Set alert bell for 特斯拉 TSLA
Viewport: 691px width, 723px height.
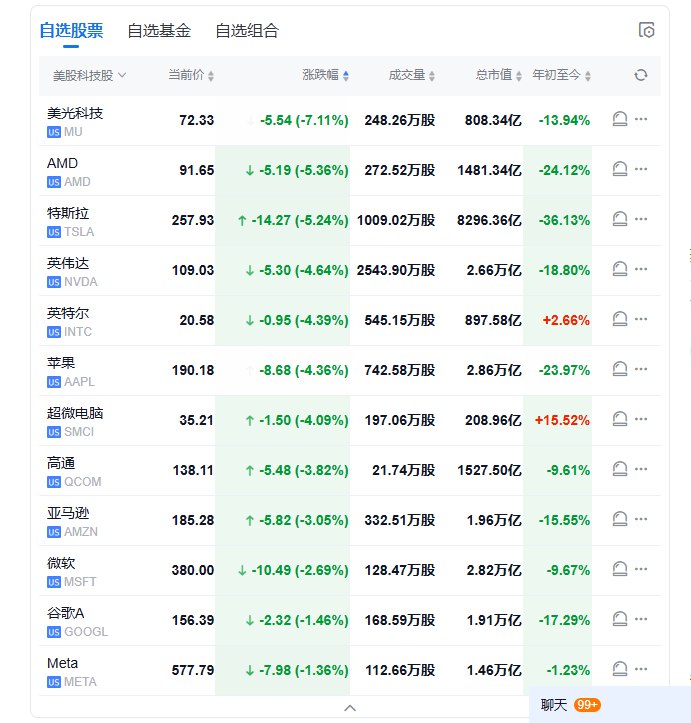pyautogui.click(x=620, y=219)
